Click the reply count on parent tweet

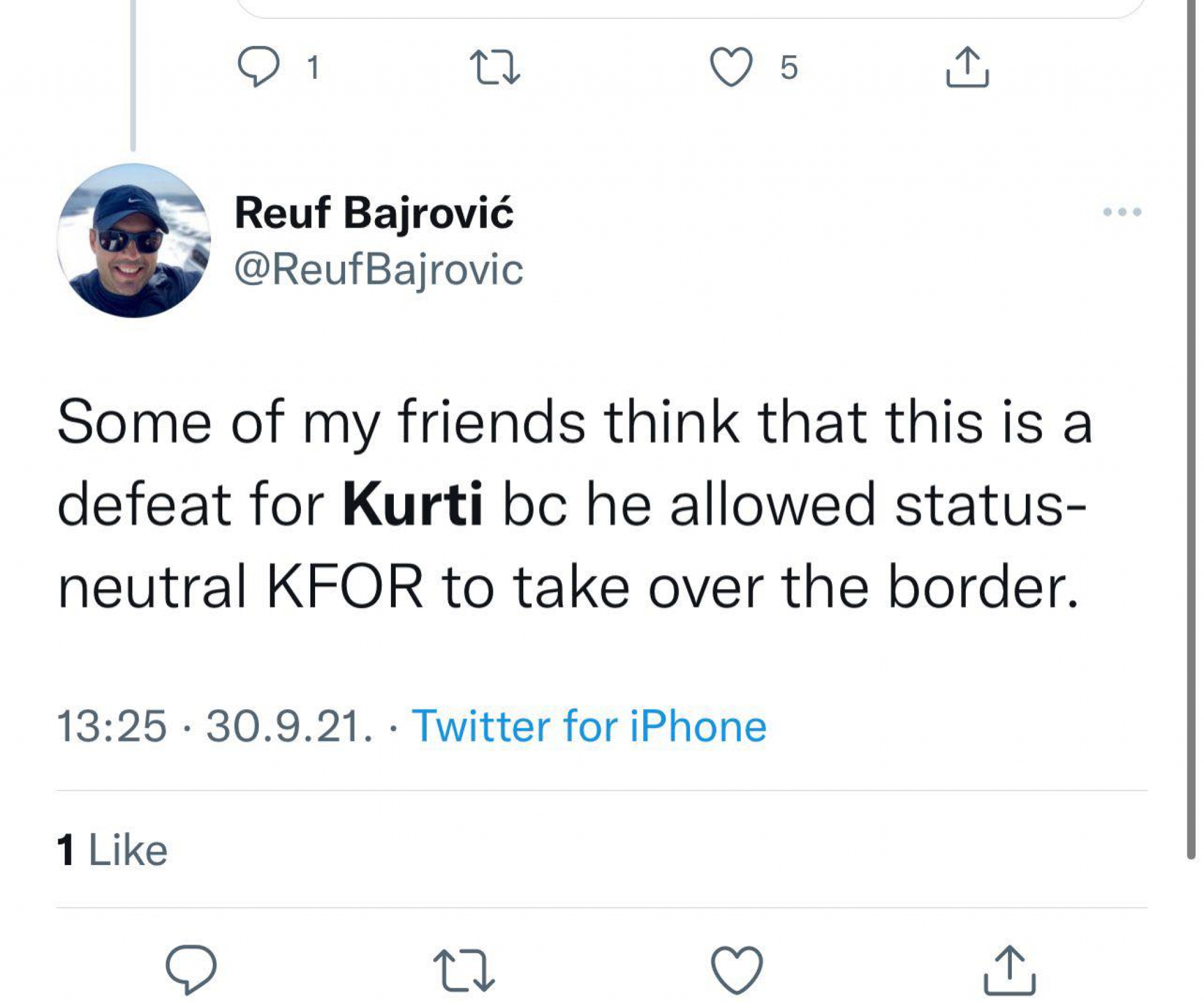point(313,68)
